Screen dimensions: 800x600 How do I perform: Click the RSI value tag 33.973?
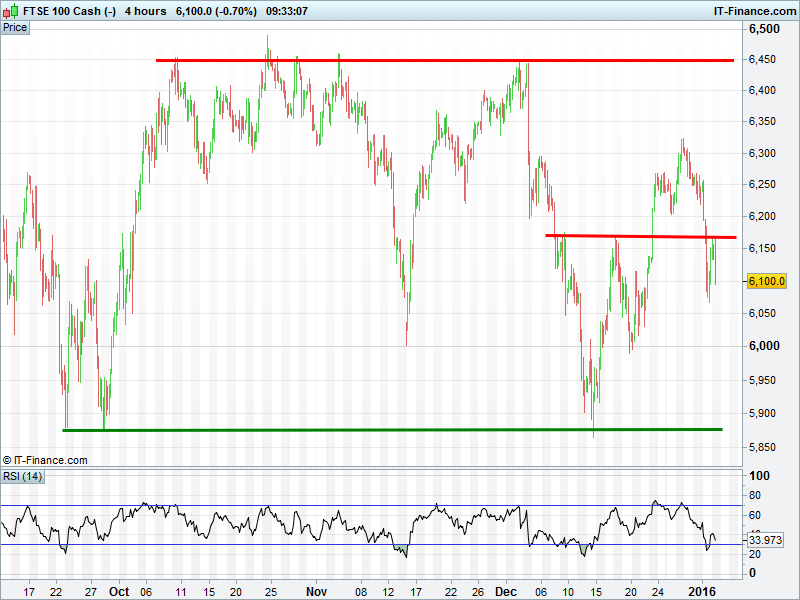tap(766, 541)
